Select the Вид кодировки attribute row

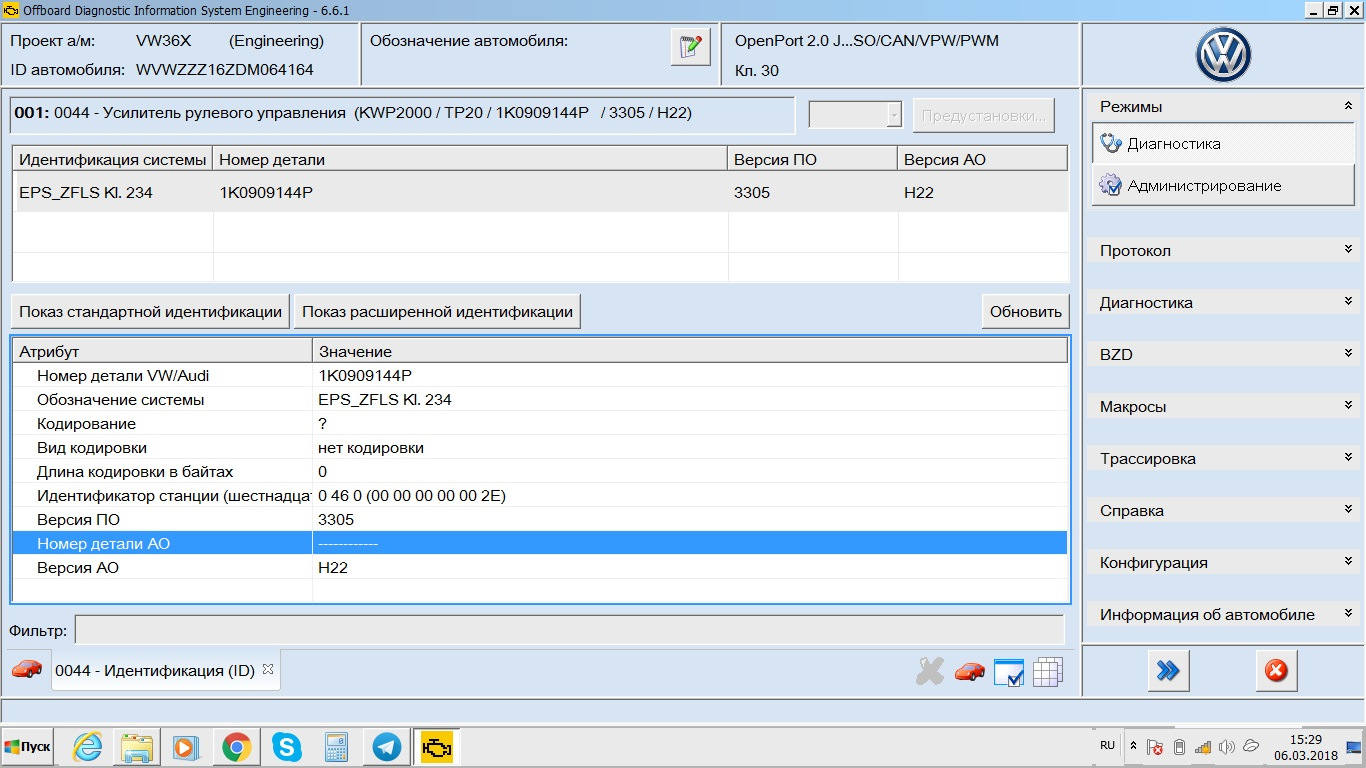(540, 447)
